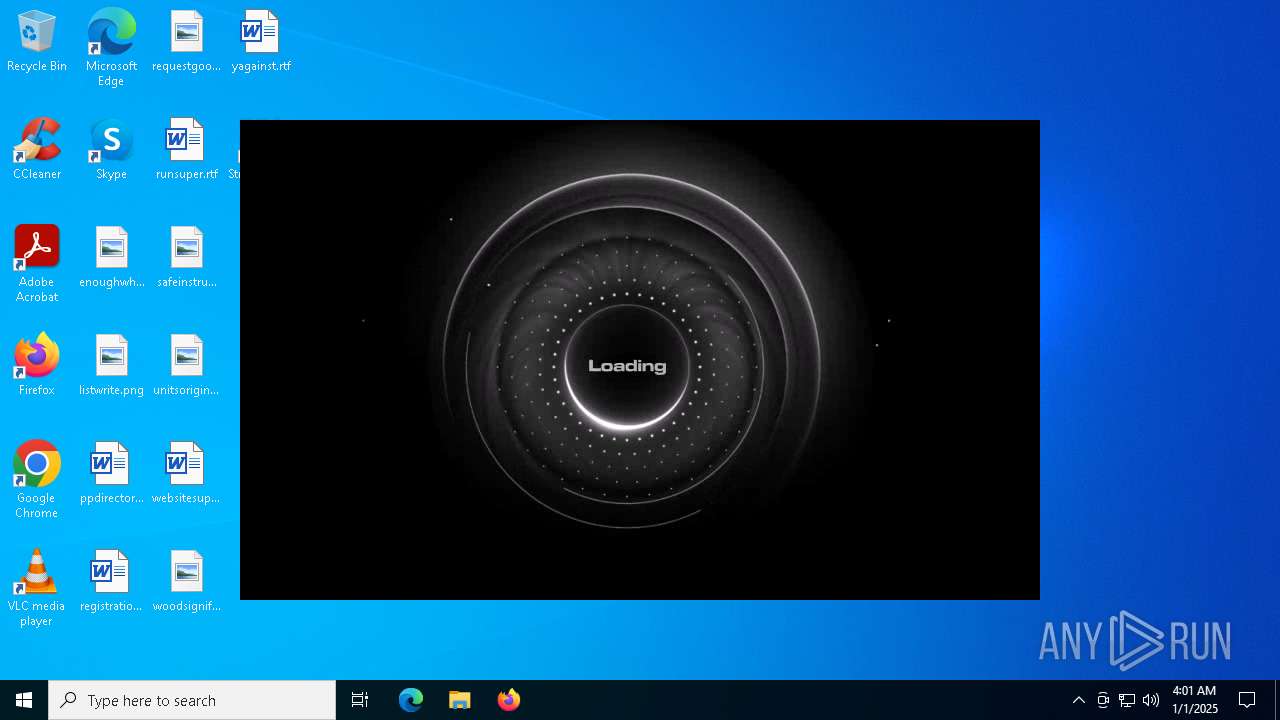Select the runsuper.rtf document
Viewport: 1280px width, 720px height.
point(186,149)
